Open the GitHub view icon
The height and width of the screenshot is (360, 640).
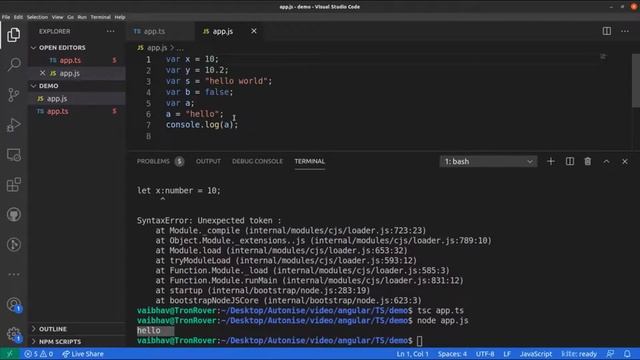[13, 215]
